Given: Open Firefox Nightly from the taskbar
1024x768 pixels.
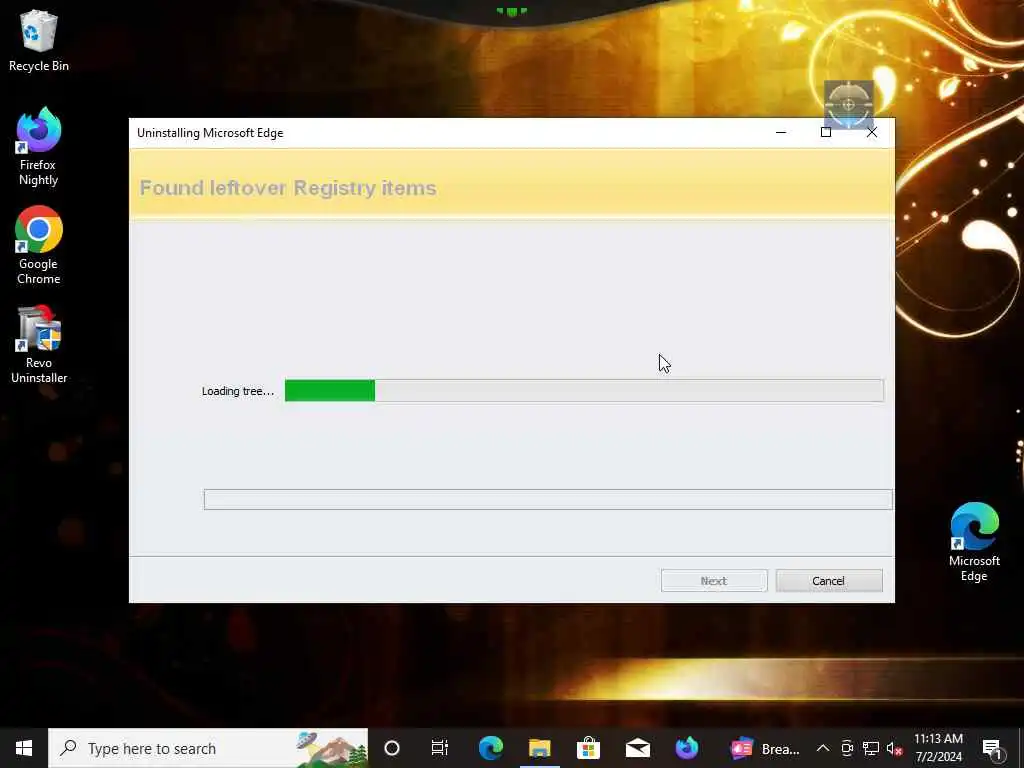Looking at the screenshot, I should tap(686, 748).
